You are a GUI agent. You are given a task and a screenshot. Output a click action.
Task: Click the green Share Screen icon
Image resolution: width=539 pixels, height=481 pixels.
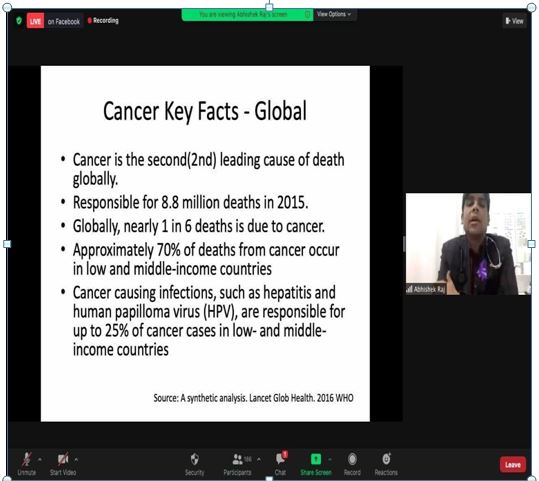pos(316,459)
